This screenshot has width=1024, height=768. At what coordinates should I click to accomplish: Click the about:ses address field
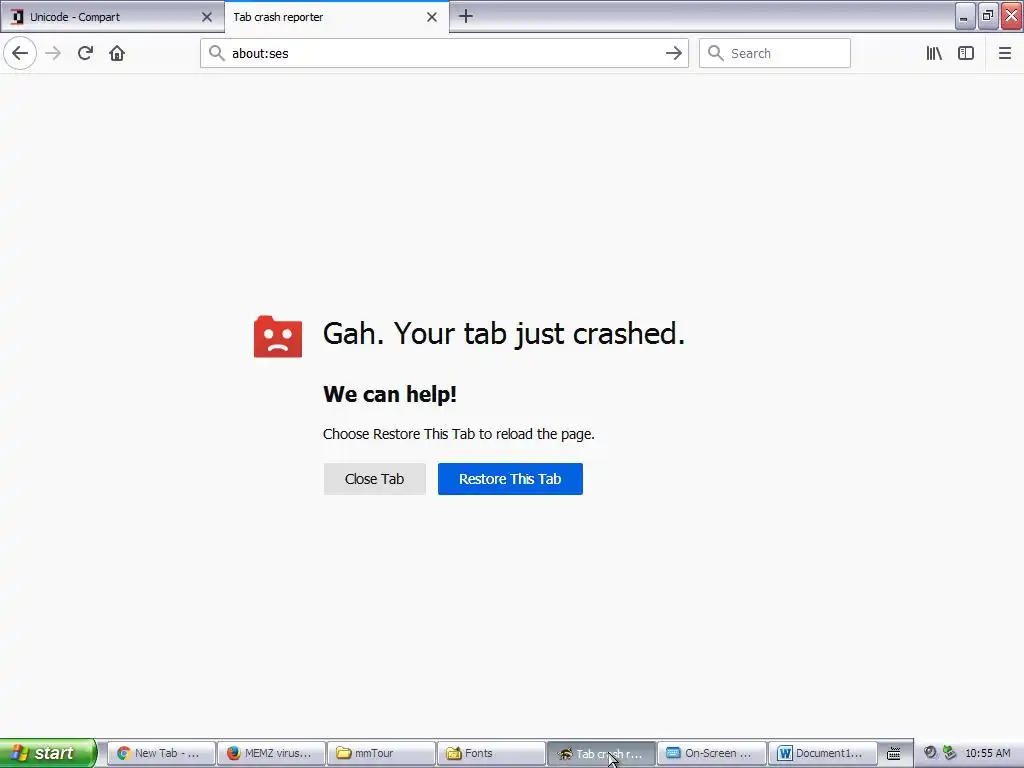click(x=444, y=53)
